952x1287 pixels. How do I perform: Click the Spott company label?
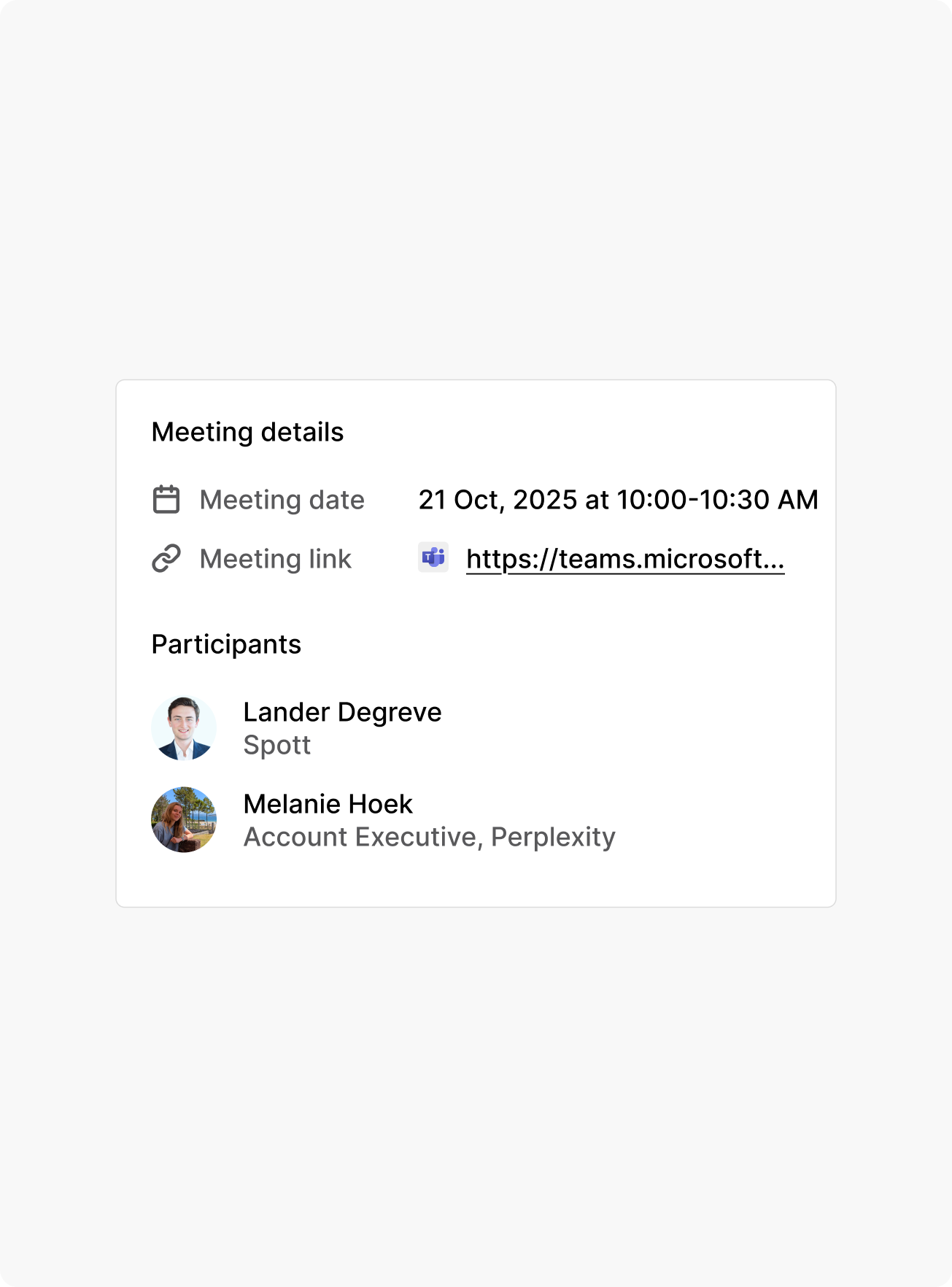pos(277,745)
